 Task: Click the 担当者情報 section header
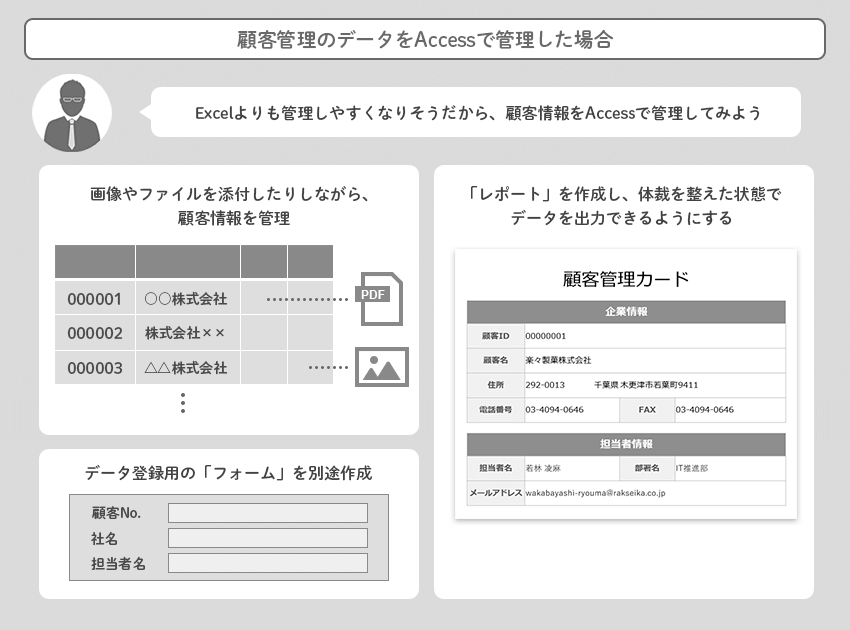[626, 444]
